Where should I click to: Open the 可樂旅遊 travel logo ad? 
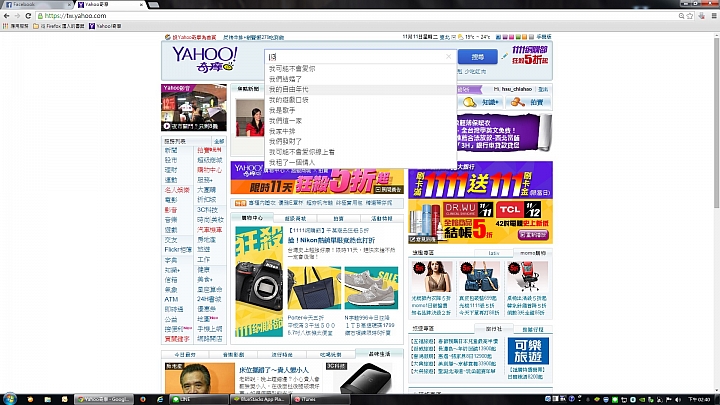tap(528, 351)
